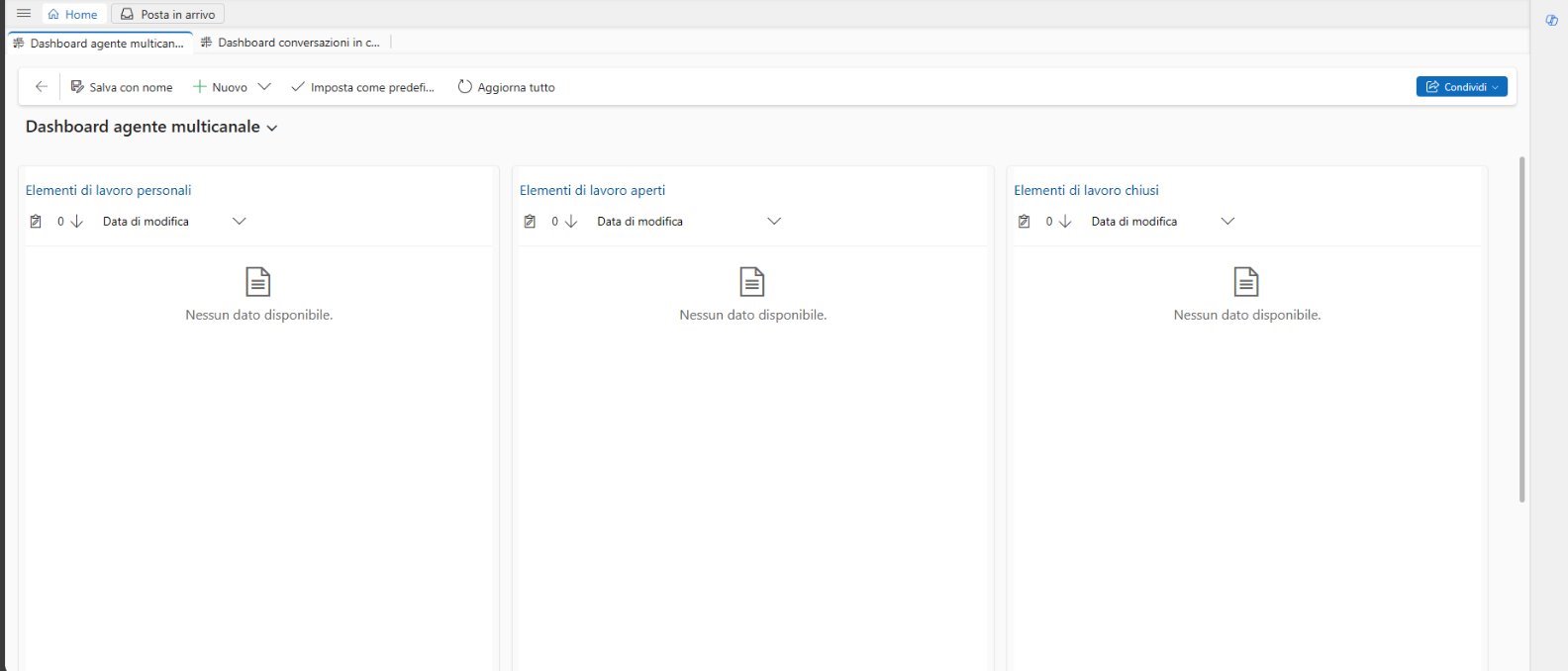Click clipboard icon in chiusi stream

click(x=1024, y=222)
